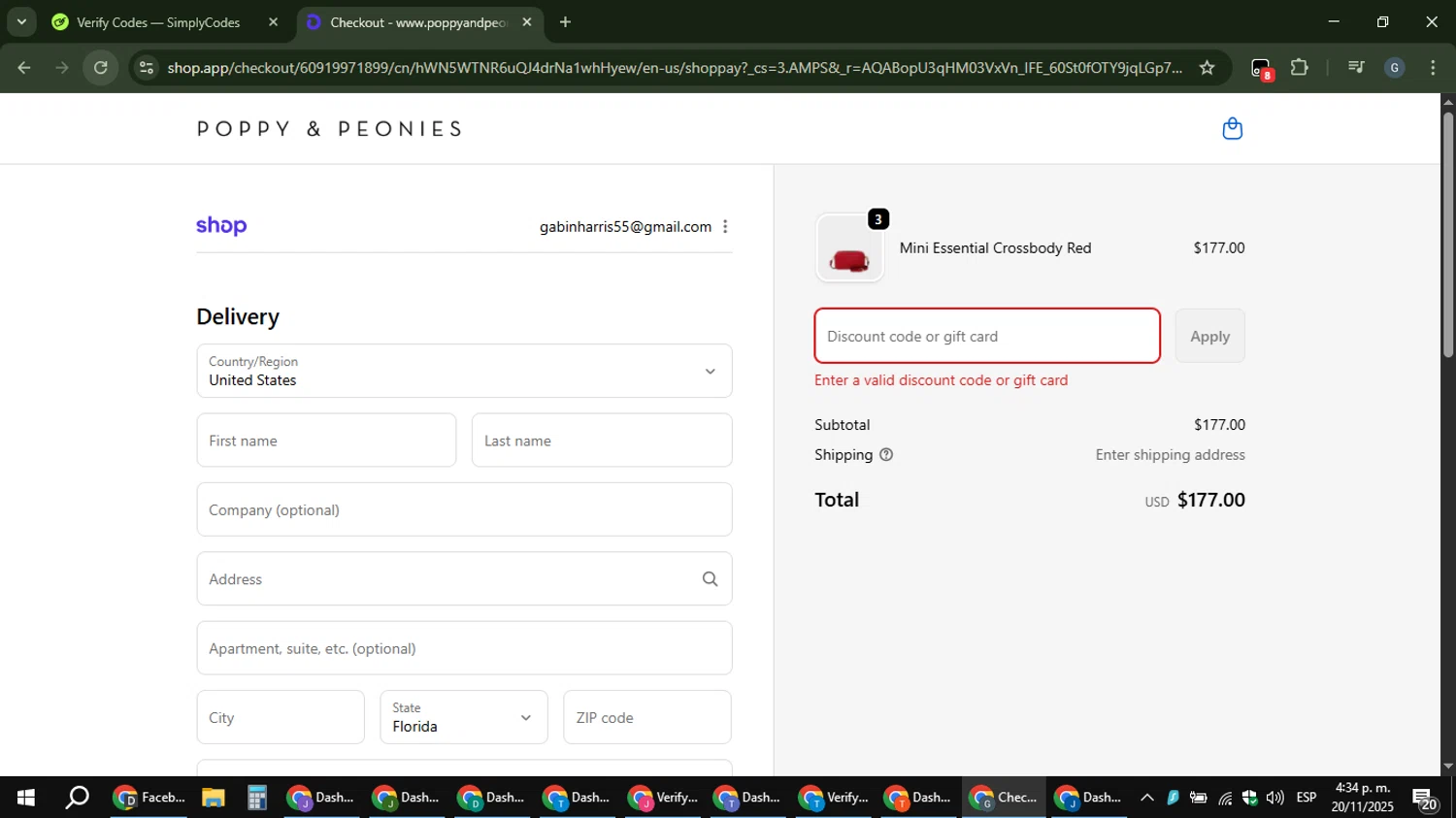Screen dimensions: 1456x818
Task: Click the First name field
Action: [x=326, y=441]
